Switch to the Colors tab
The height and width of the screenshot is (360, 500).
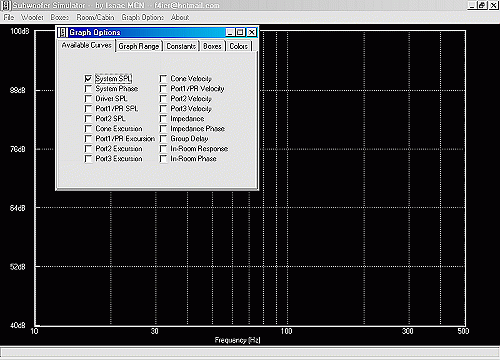click(239, 46)
